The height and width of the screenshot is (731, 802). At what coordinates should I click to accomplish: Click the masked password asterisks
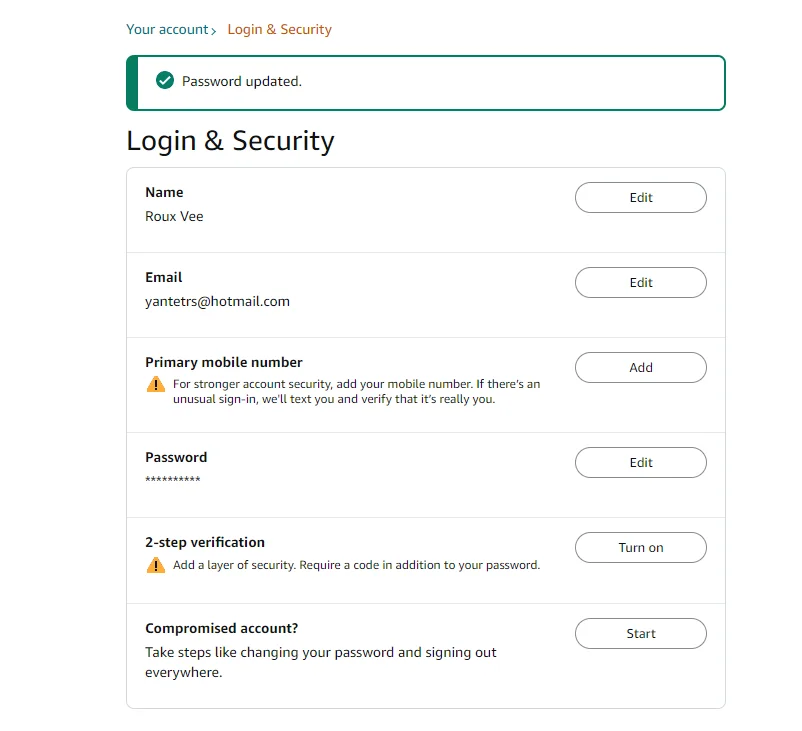(172, 479)
